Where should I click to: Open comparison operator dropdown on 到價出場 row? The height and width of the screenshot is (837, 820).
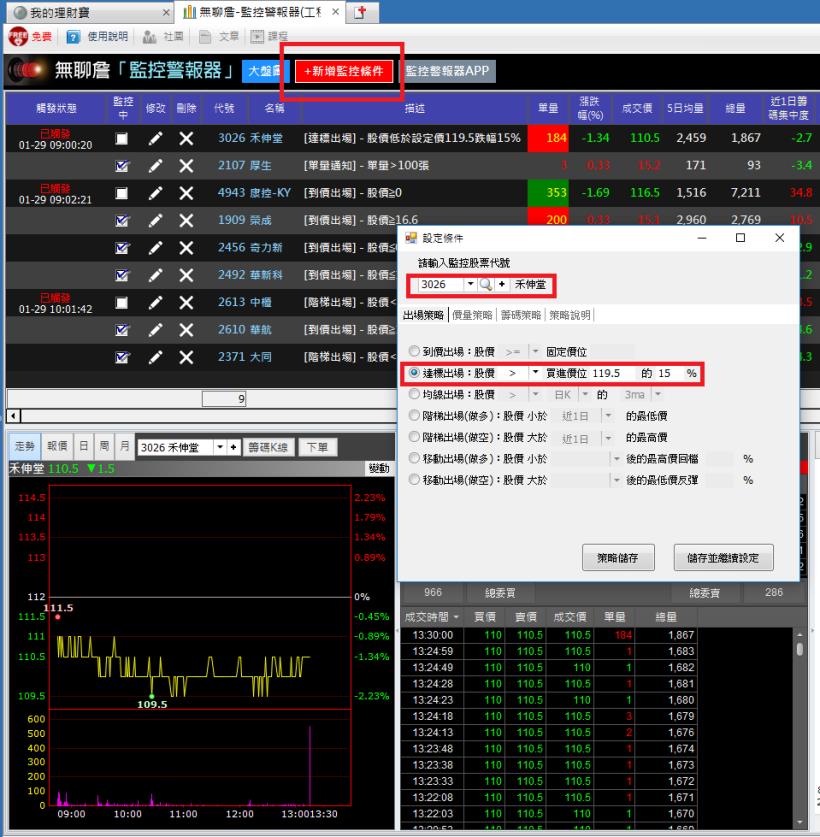[535, 351]
